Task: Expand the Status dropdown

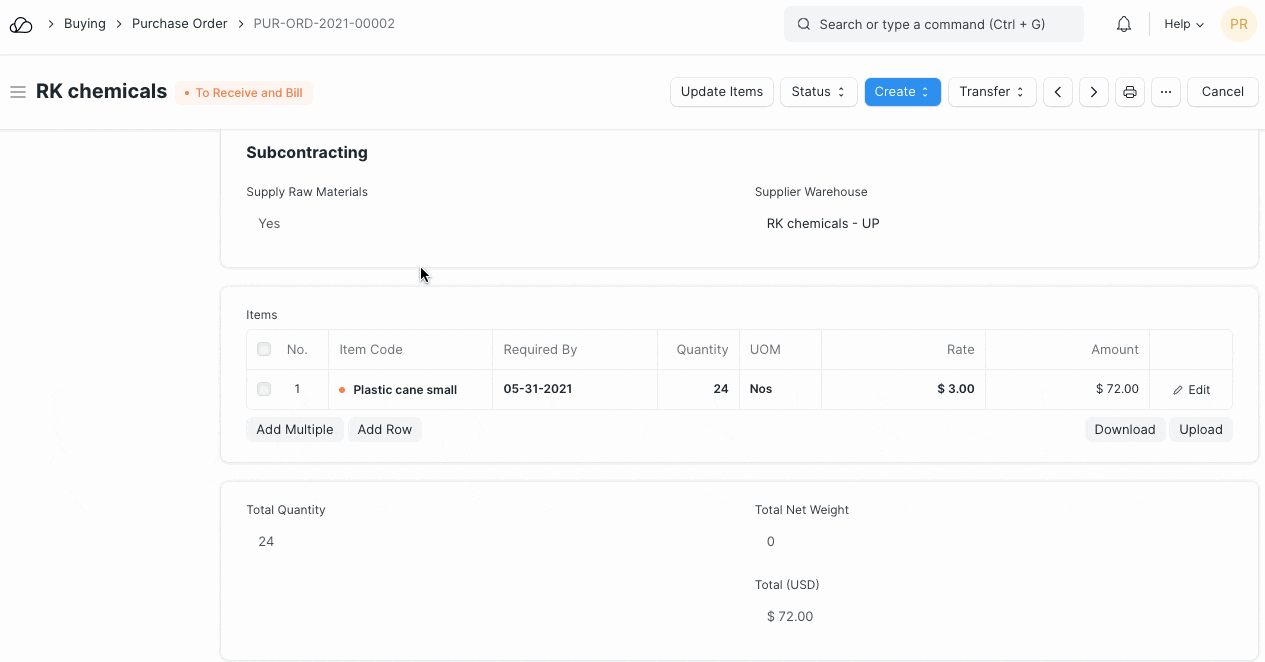Action: (x=818, y=92)
